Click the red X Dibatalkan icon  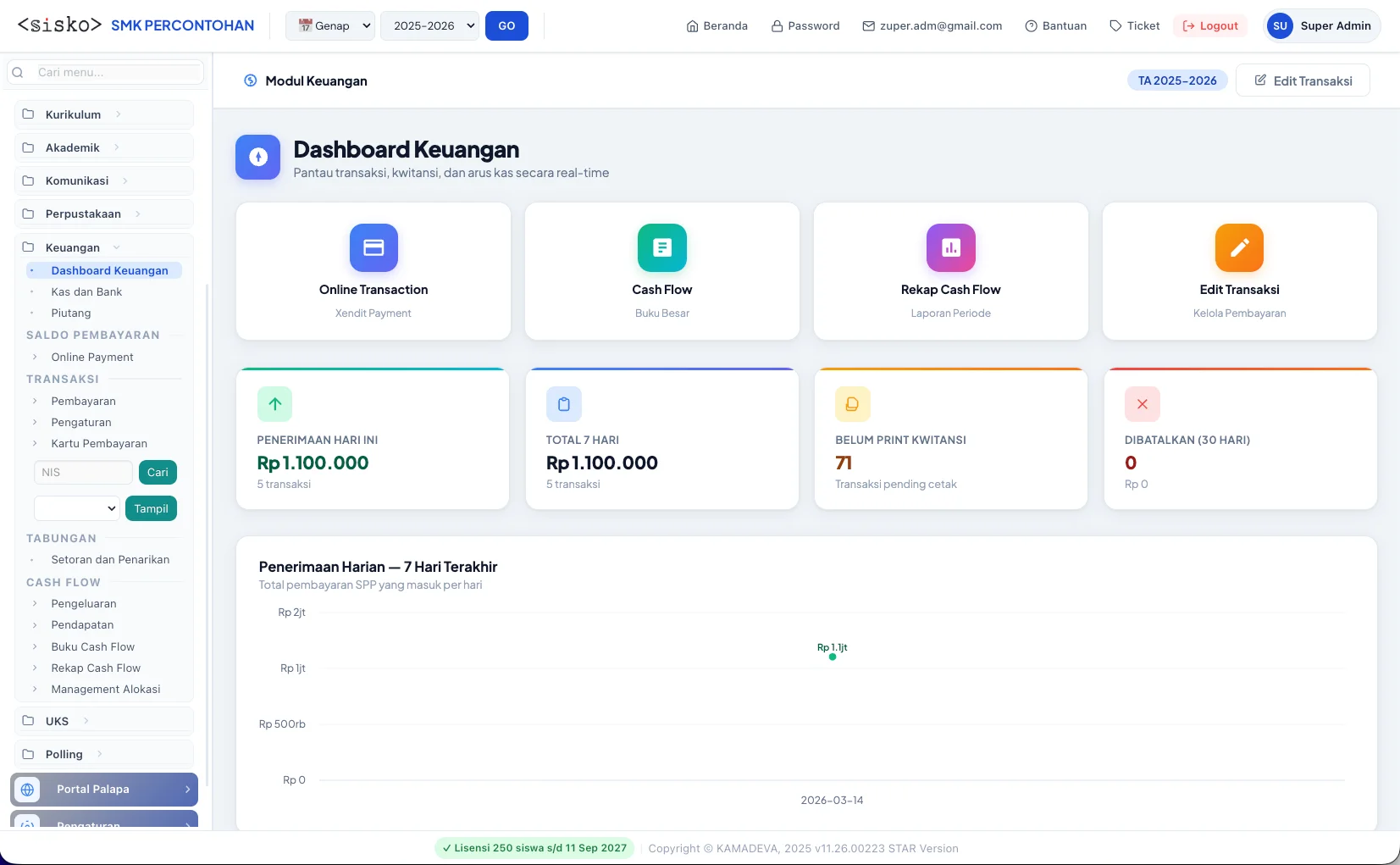1143,404
